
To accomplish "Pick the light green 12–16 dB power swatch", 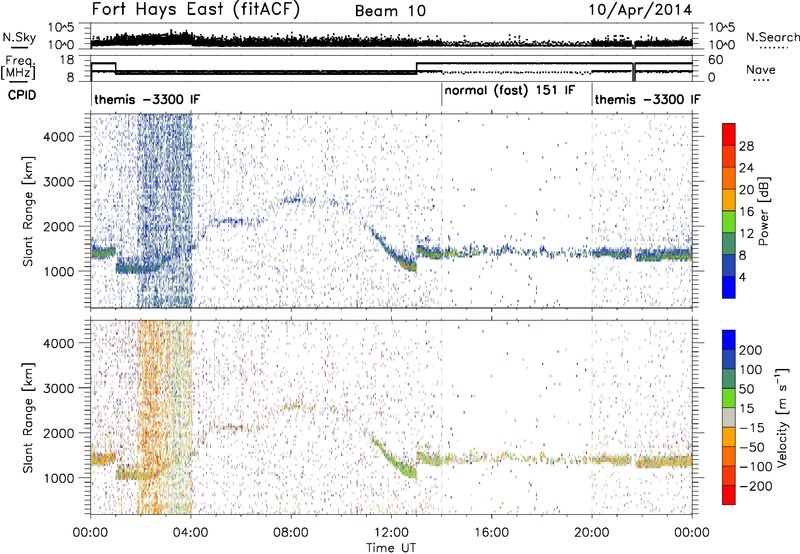I will coord(729,222).
